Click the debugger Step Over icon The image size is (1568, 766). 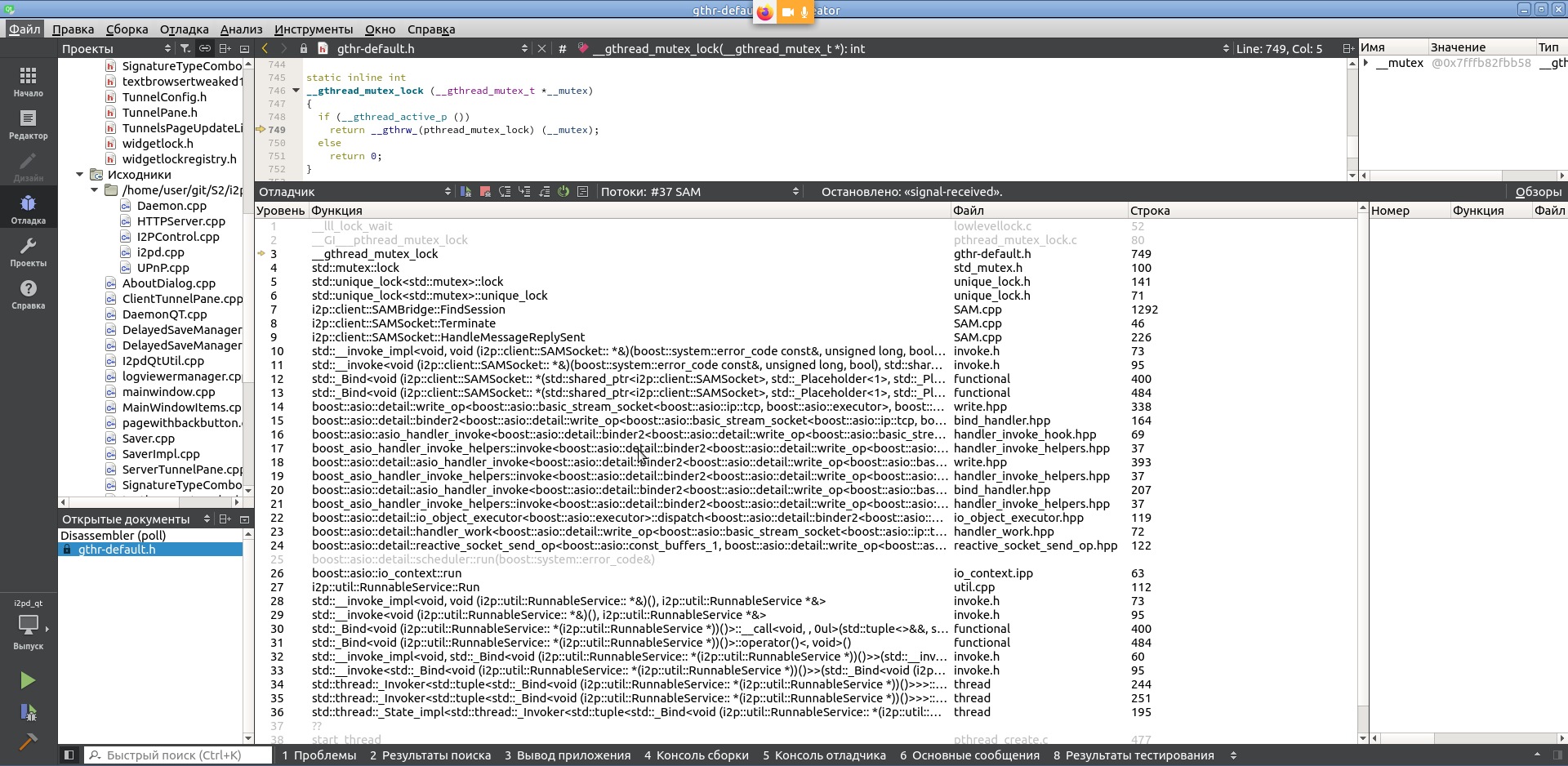505,192
